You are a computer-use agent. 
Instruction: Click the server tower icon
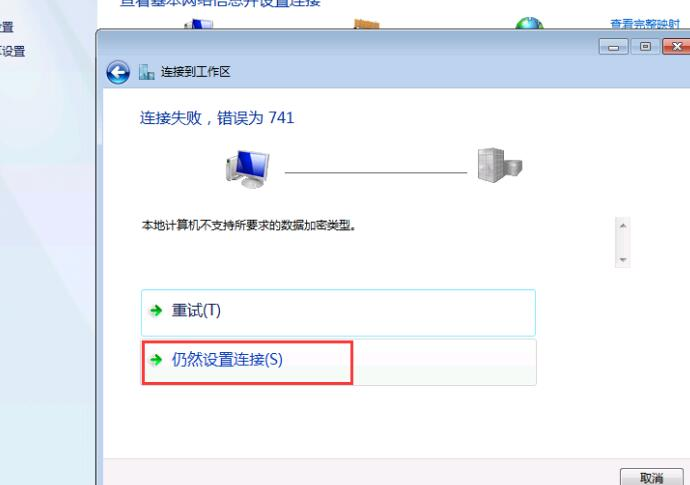coord(500,165)
